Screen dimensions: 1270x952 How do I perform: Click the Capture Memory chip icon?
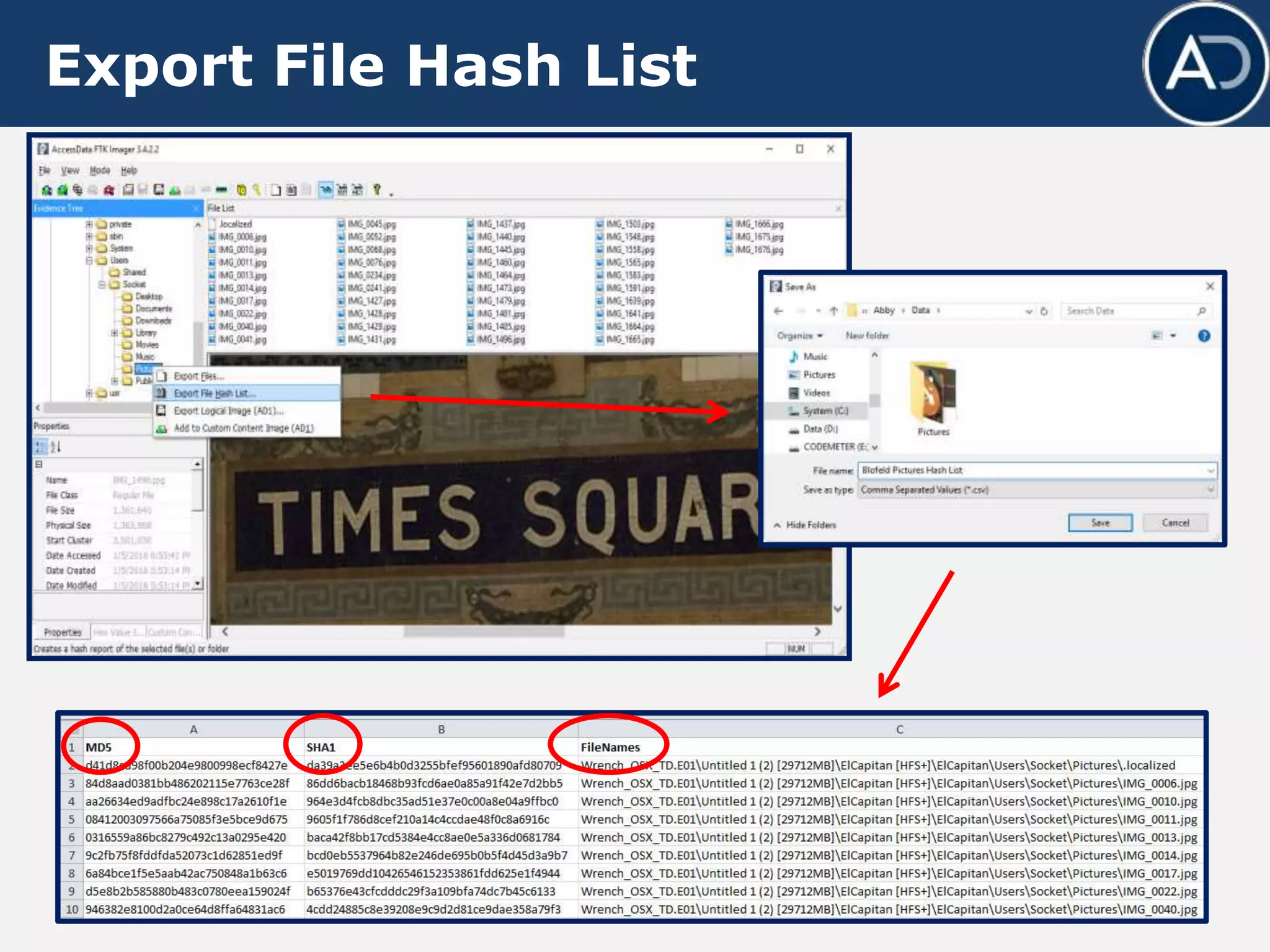tap(221, 190)
